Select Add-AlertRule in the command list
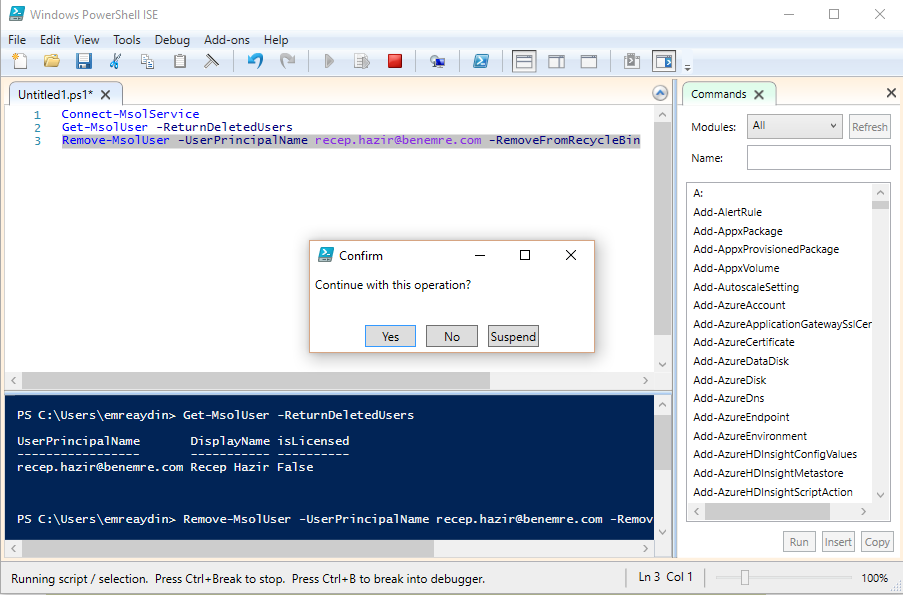903x595 pixels. point(727,212)
